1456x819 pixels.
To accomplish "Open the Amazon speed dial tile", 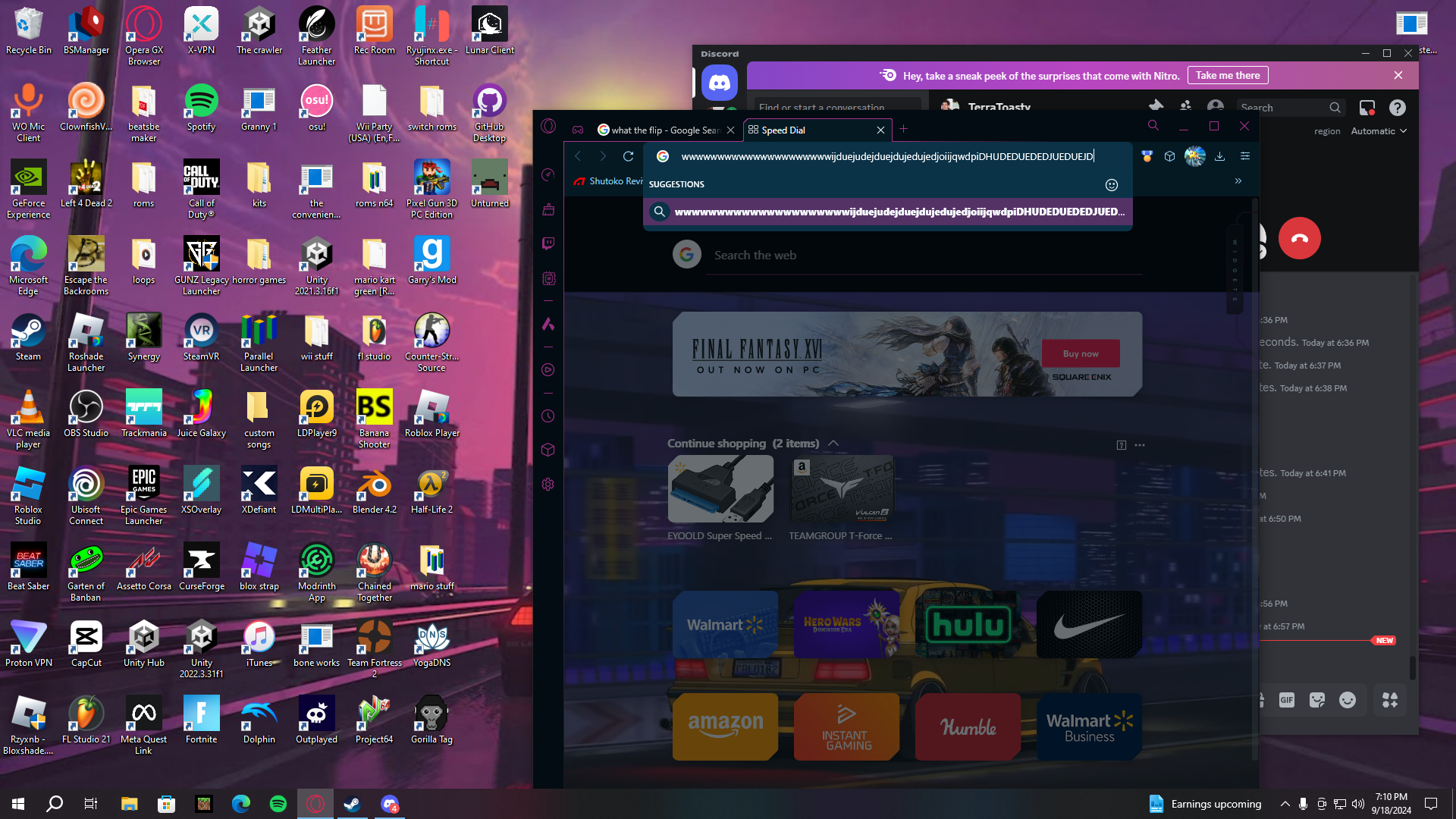I will 725,726.
